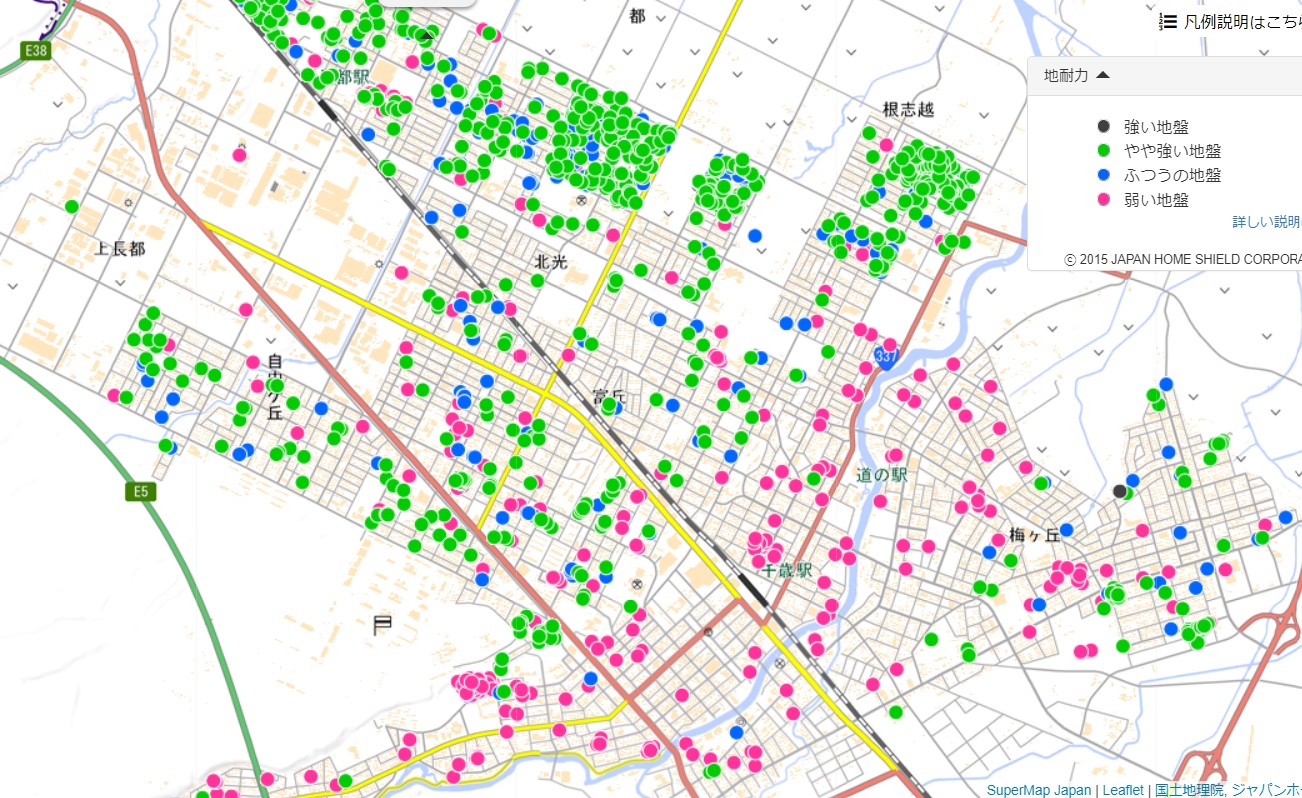
Task: Click the 上長都 place name on the map
Action: click(120, 248)
